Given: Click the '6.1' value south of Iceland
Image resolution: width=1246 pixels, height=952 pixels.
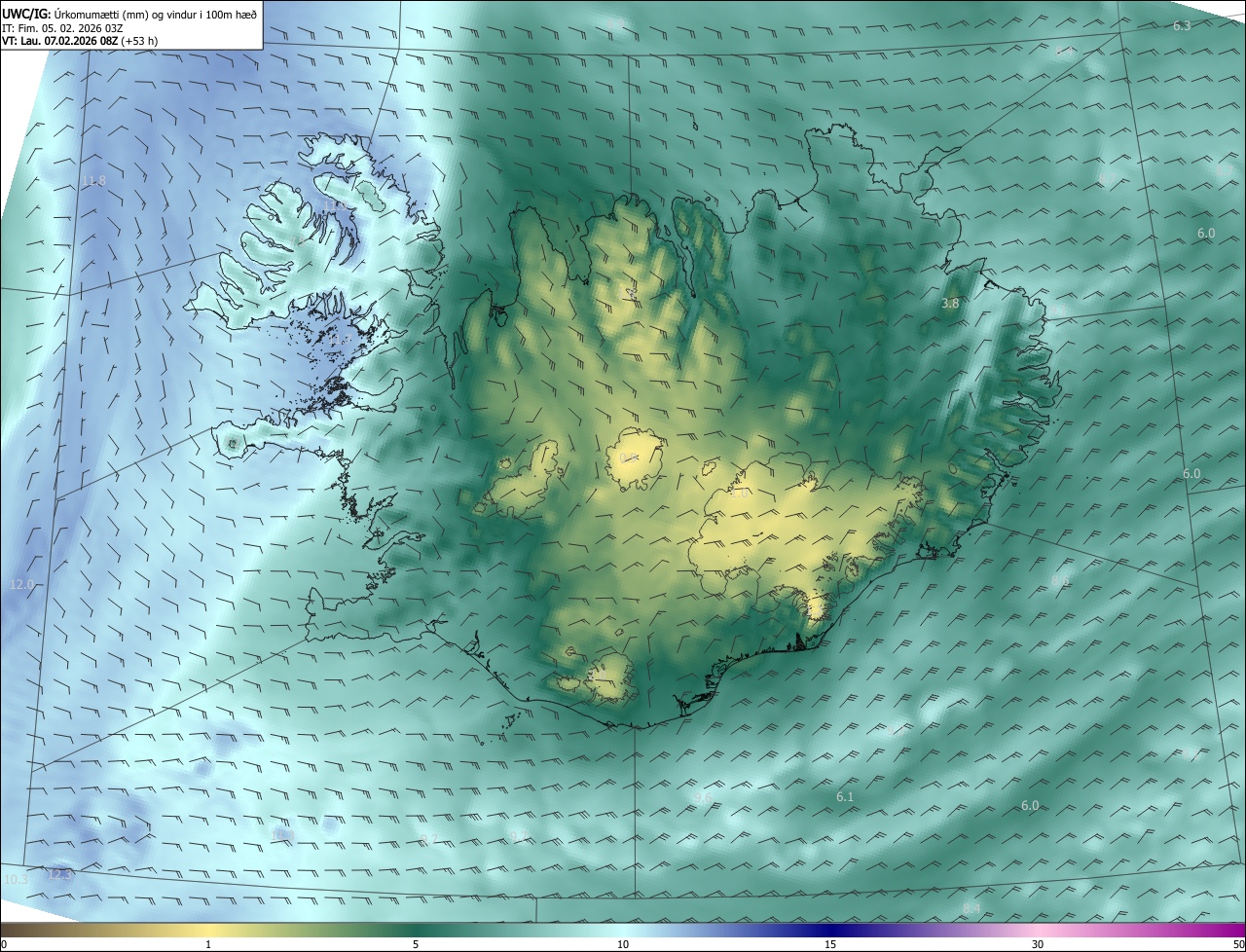Looking at the screenshot, I should 845,797.
